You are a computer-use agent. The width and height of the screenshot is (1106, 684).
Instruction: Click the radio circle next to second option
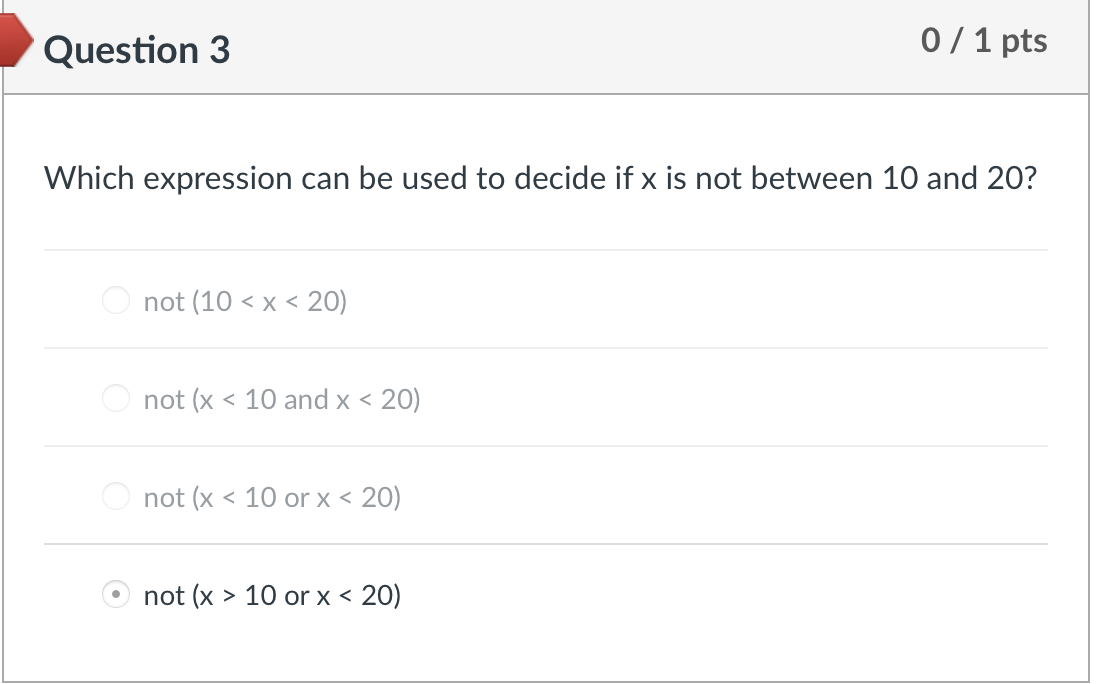(x=116, y=398)
